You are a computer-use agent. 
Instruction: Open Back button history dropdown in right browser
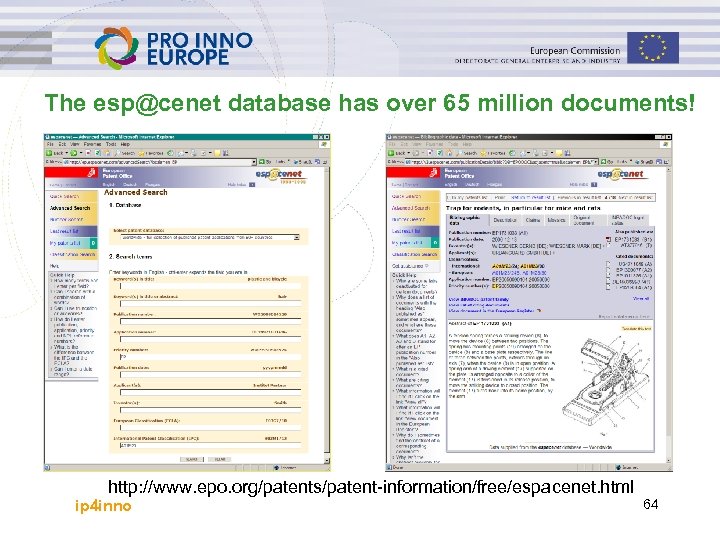coord(409,153)
